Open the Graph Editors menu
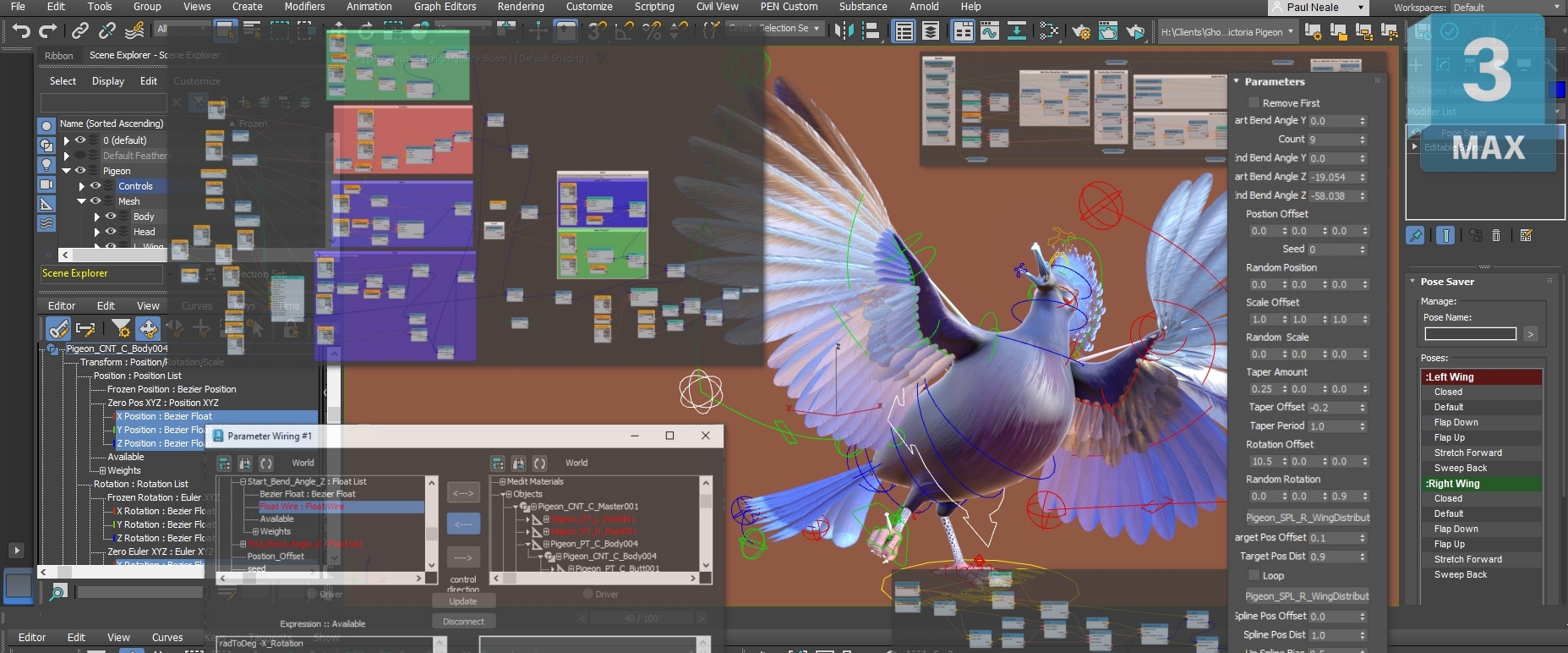1568x653 pixels. coord(445,7)
